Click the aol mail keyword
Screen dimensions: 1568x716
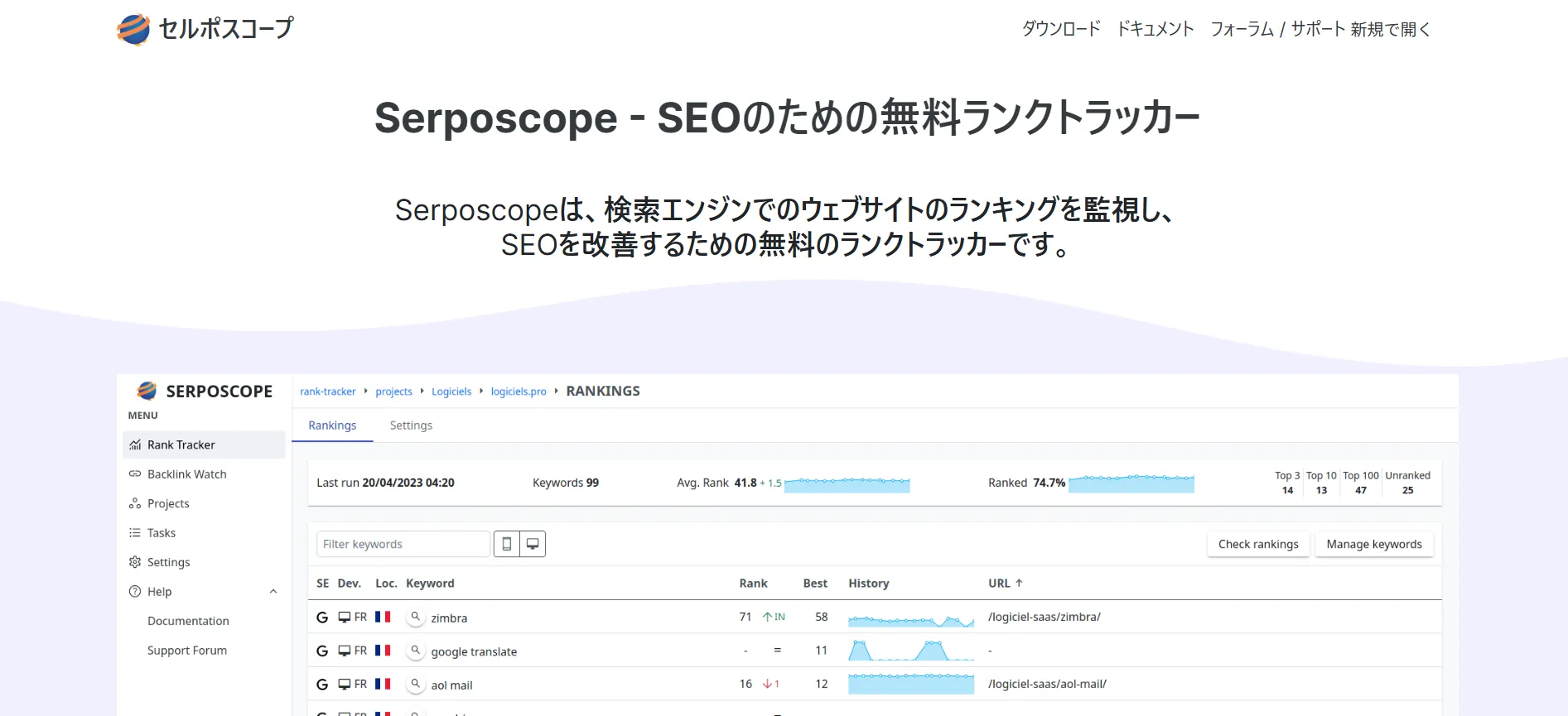point(451,685)
